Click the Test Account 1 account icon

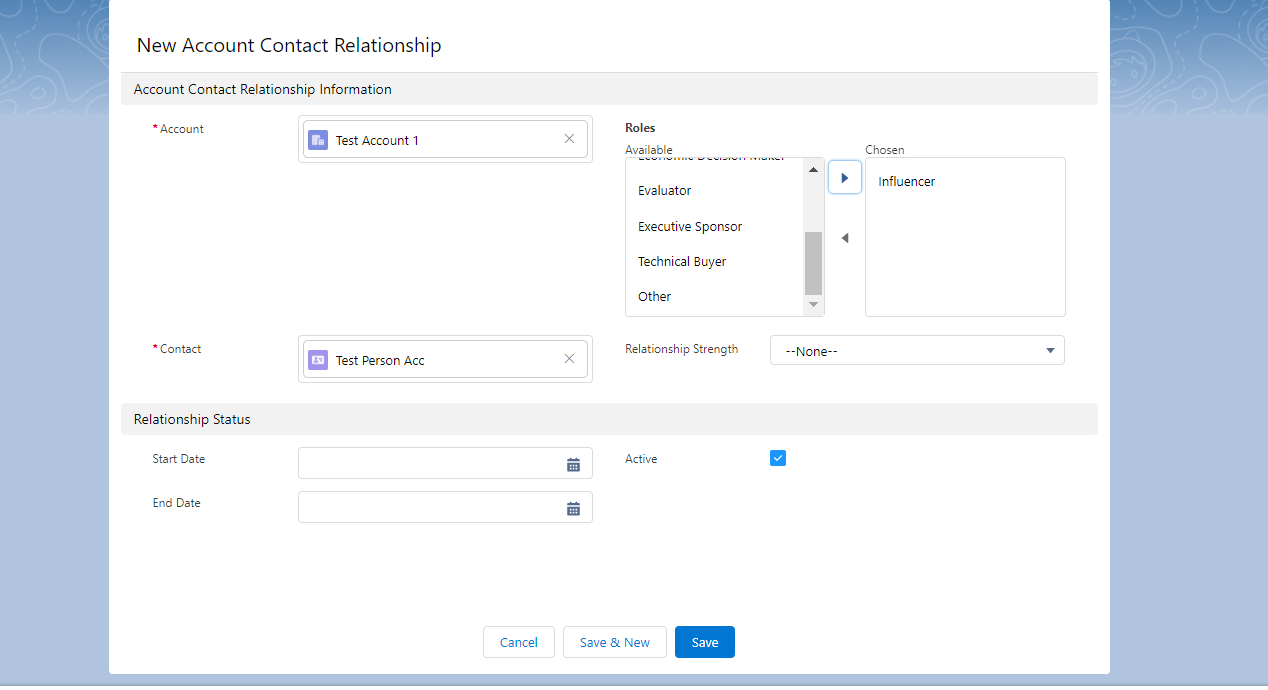tap(318, 140)
